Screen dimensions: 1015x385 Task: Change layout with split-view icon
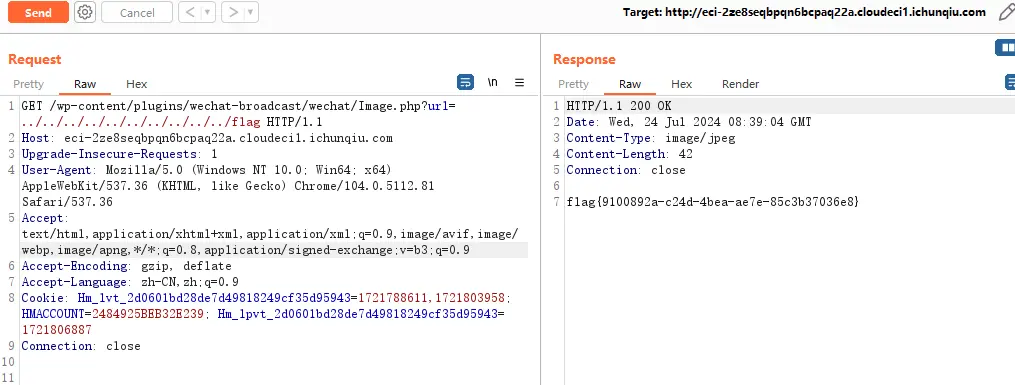coord(1005,47)
